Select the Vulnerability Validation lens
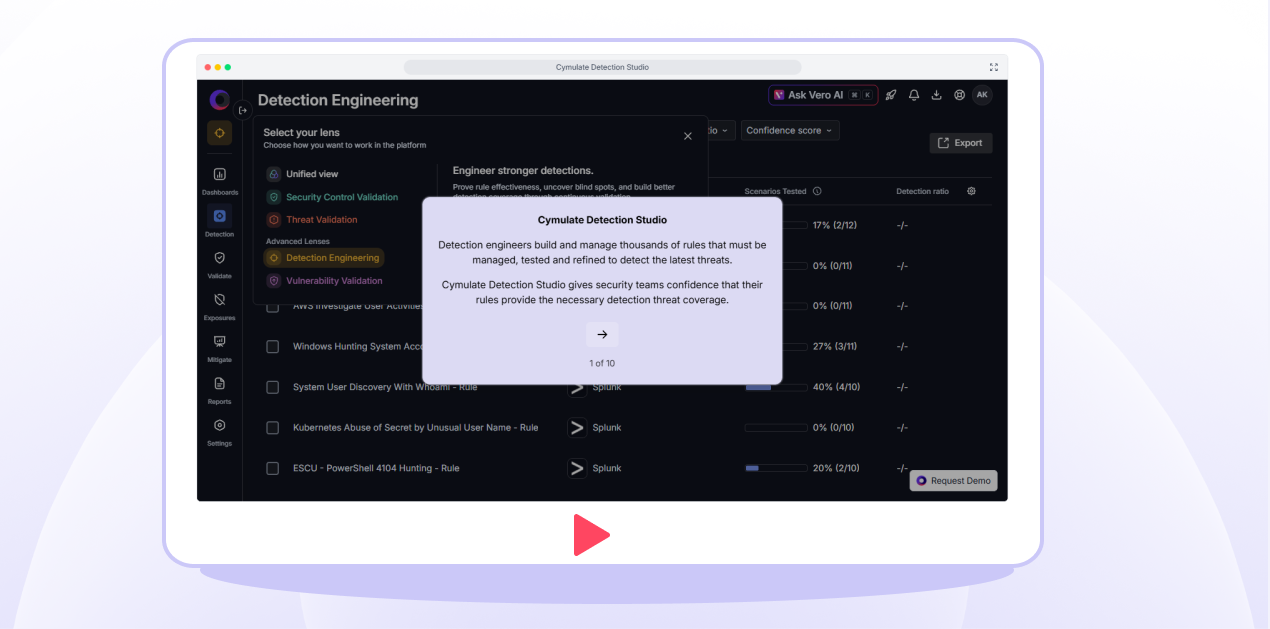 [325, 281]
